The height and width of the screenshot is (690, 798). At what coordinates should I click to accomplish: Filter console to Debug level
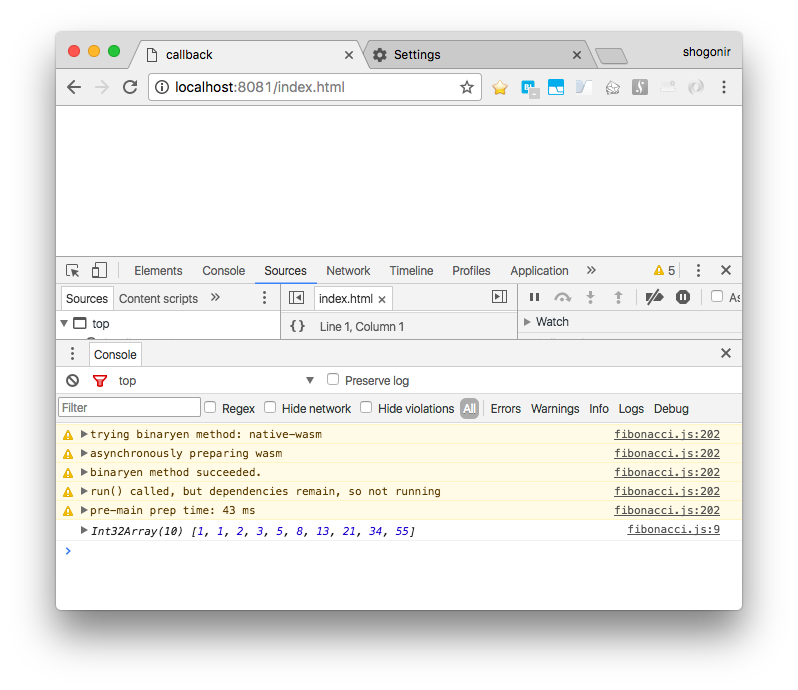click(671, 409)
